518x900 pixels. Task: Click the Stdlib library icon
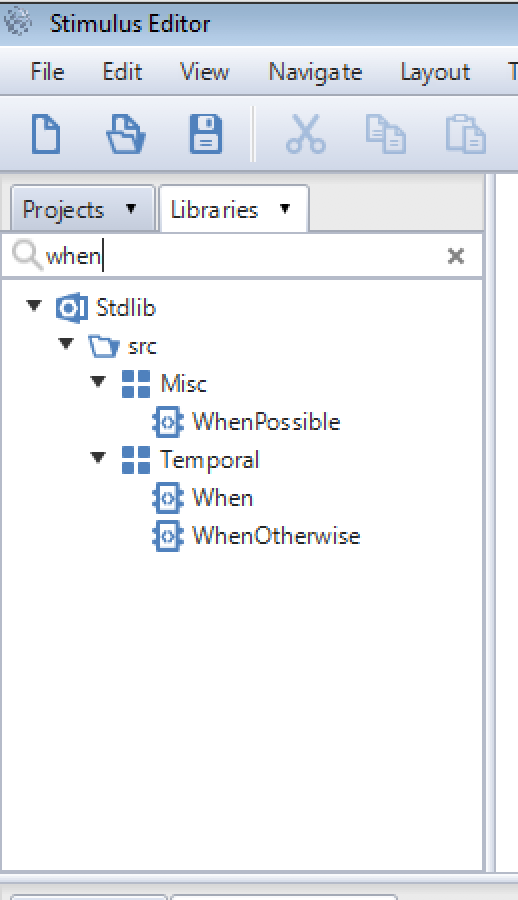pos(72,308)
